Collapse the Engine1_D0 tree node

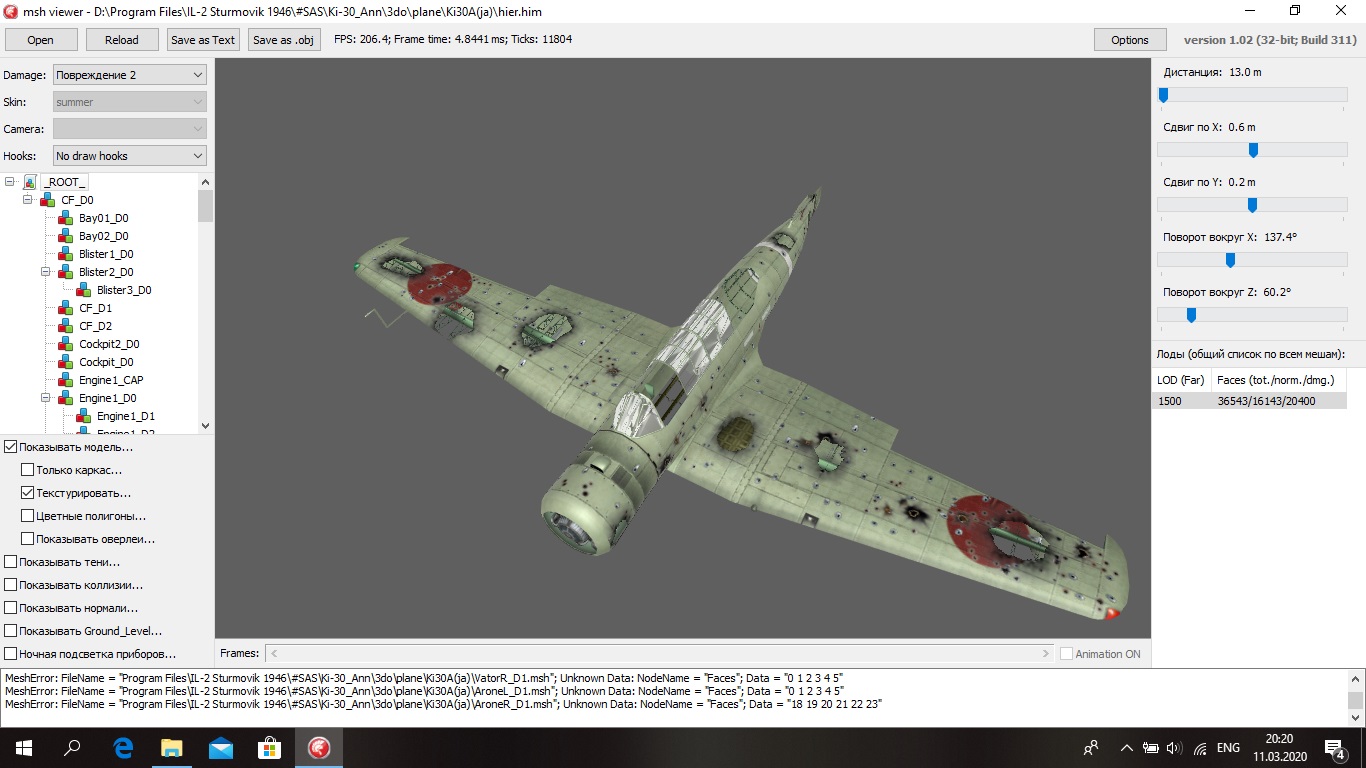point(46,398)
